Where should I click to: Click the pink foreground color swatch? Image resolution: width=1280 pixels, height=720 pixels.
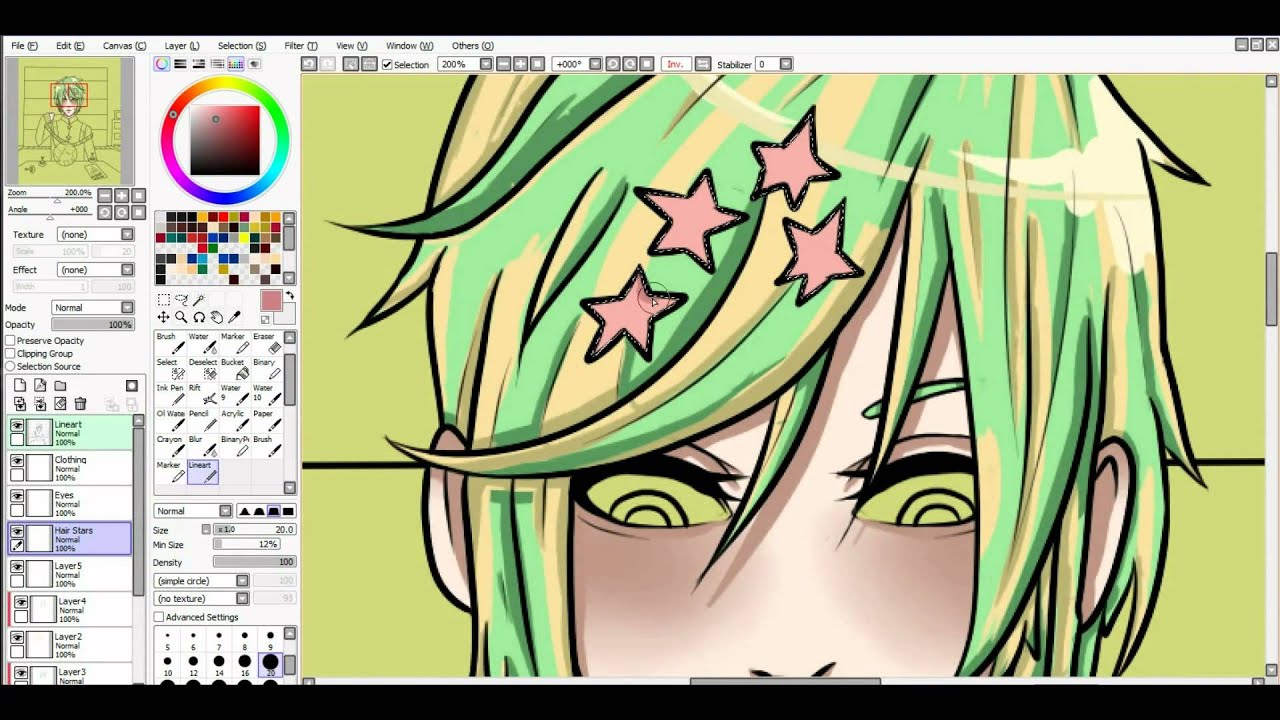271,302
